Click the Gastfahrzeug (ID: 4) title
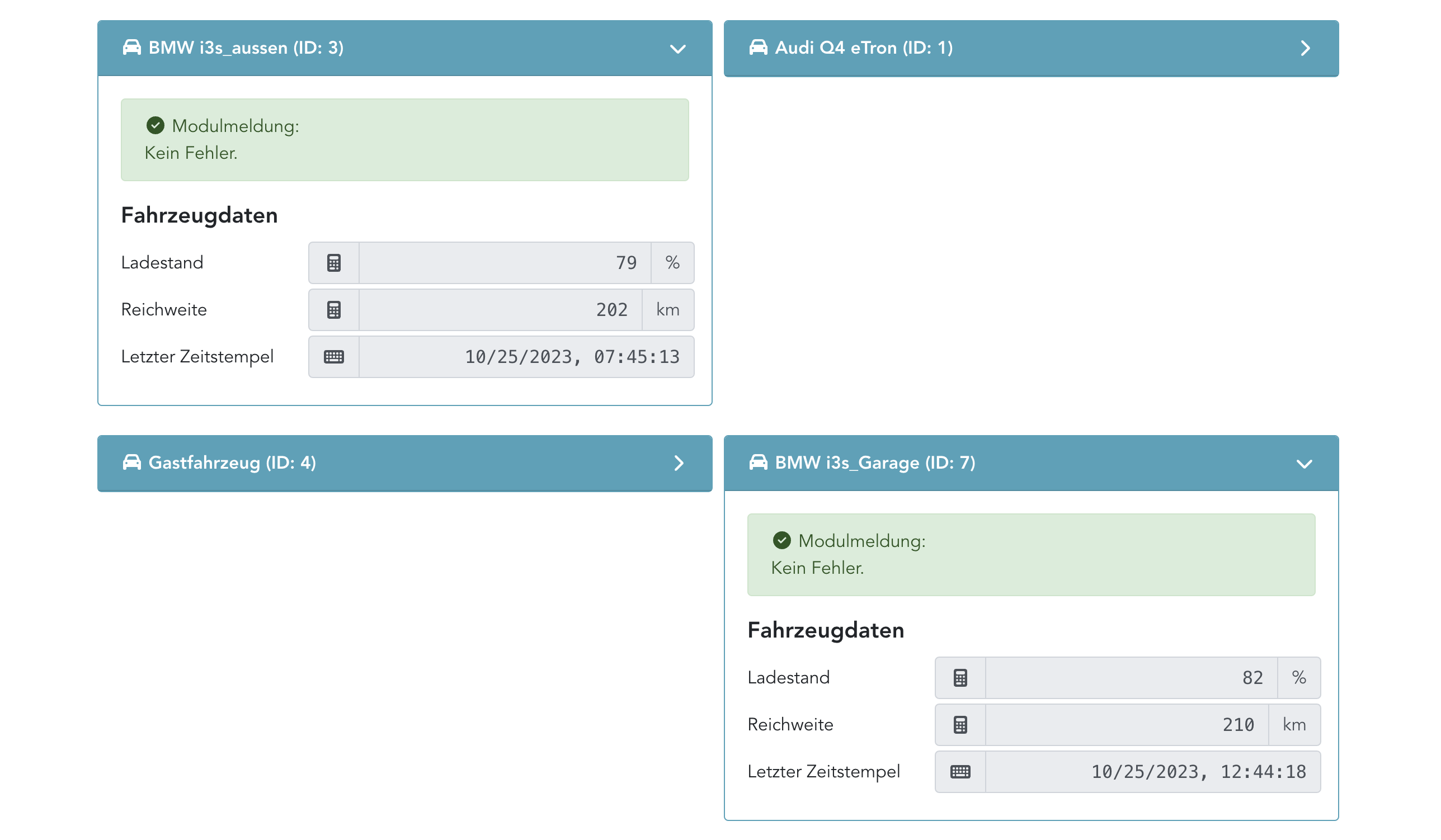1441x840 pixels. 232,463
